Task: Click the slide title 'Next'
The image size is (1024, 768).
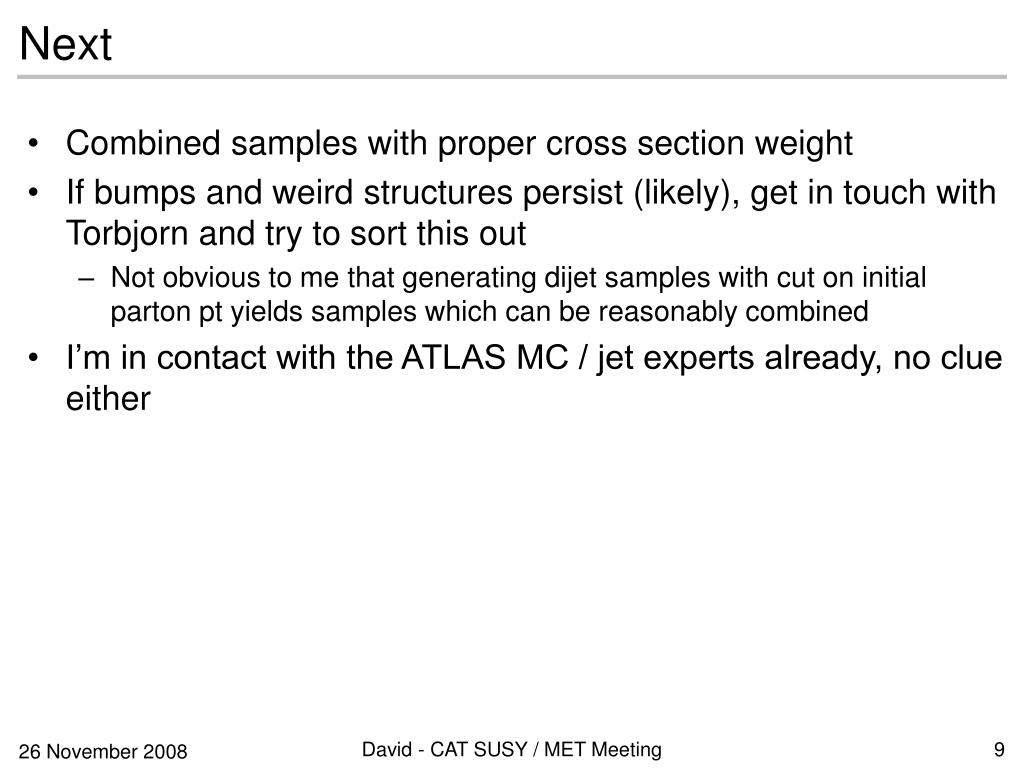Action: tap(65, 44)
